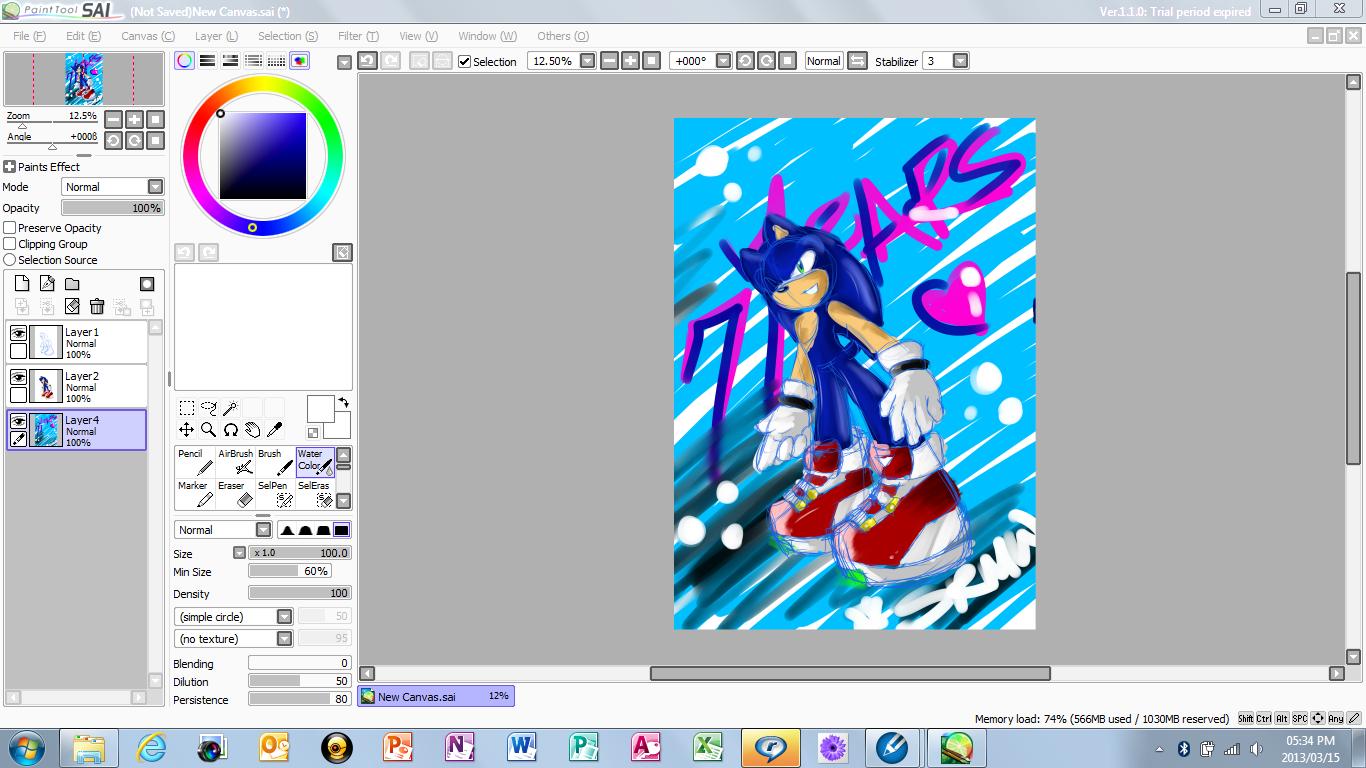Select the AirBrush tool
The height and width of the screenshot is (768, 1366).
235,462
